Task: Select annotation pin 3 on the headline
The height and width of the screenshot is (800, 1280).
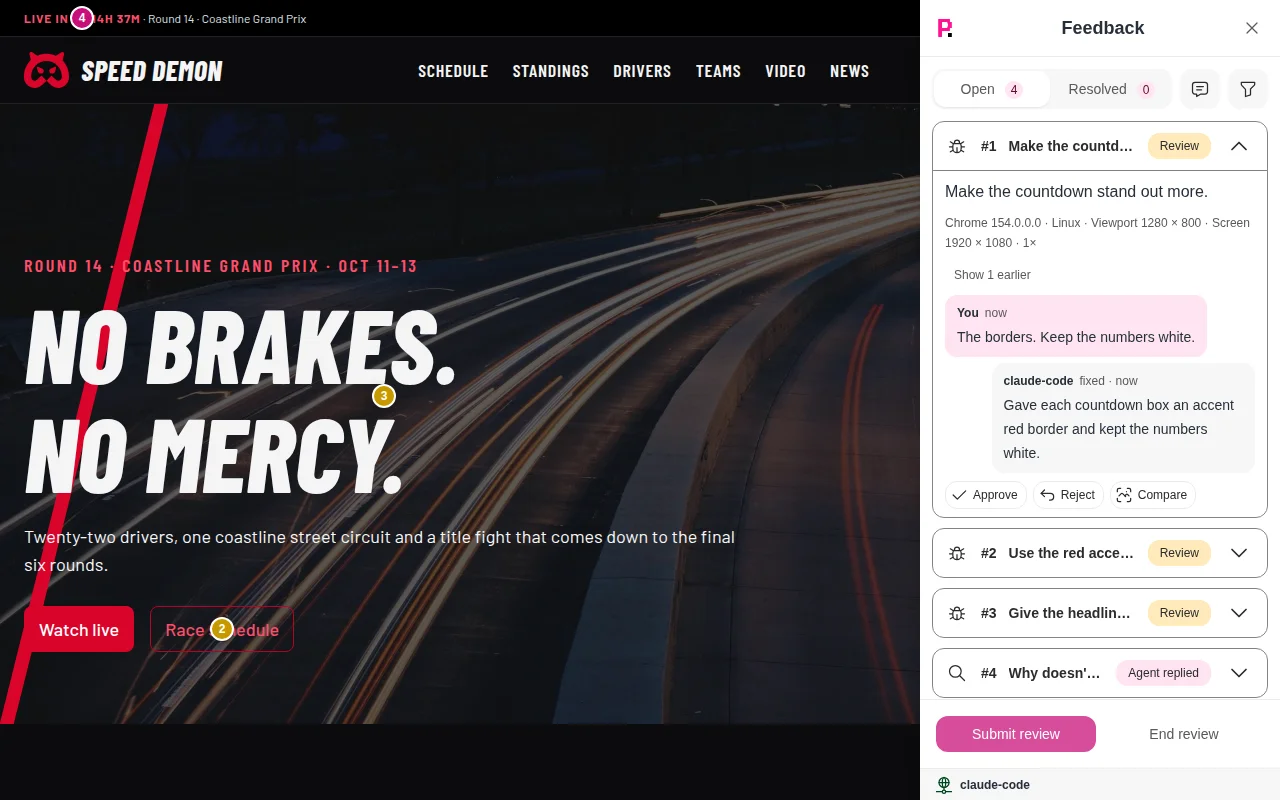Action: click(384, 396)
